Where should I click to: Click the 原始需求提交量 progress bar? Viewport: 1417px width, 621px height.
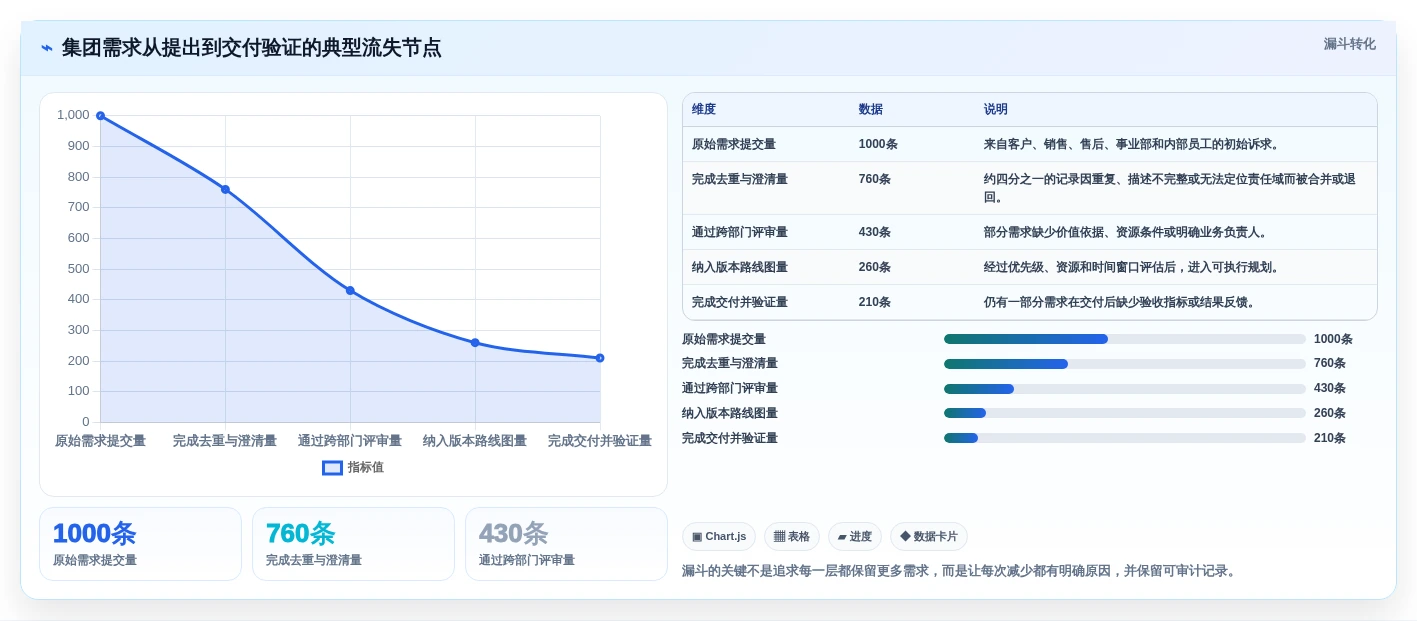pyautogui.click(x=1125, y=339)
